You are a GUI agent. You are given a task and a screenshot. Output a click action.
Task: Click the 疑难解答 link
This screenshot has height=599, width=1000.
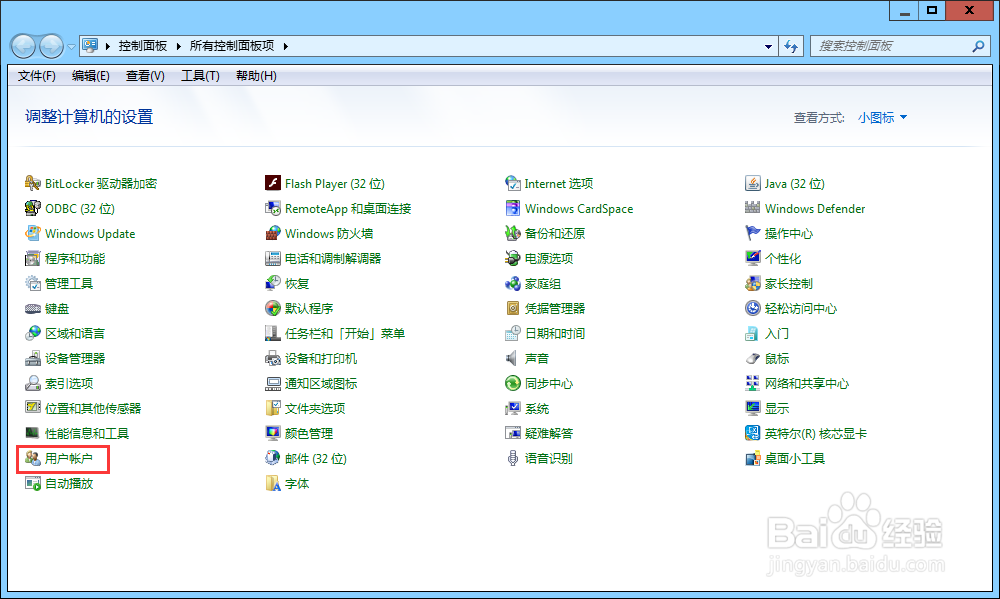tap(548, 434)
